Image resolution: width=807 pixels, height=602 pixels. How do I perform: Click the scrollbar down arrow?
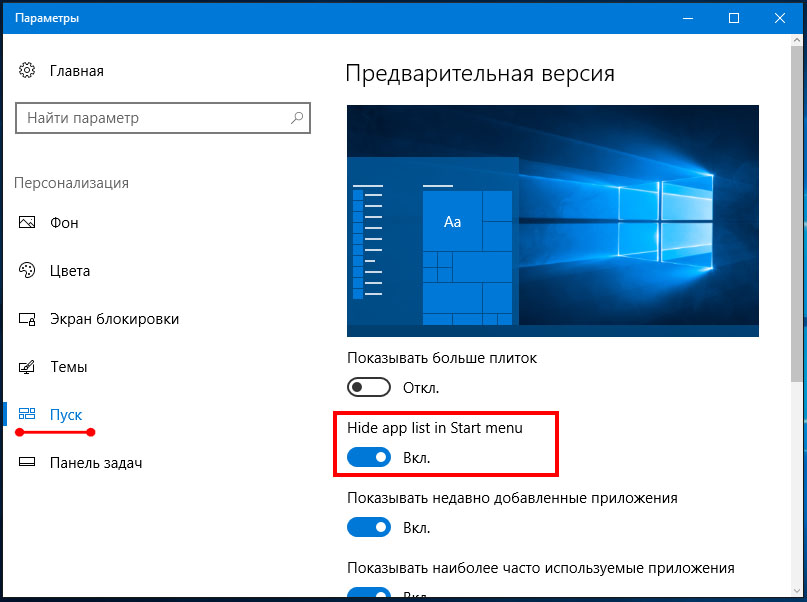[x=796, y=591]
